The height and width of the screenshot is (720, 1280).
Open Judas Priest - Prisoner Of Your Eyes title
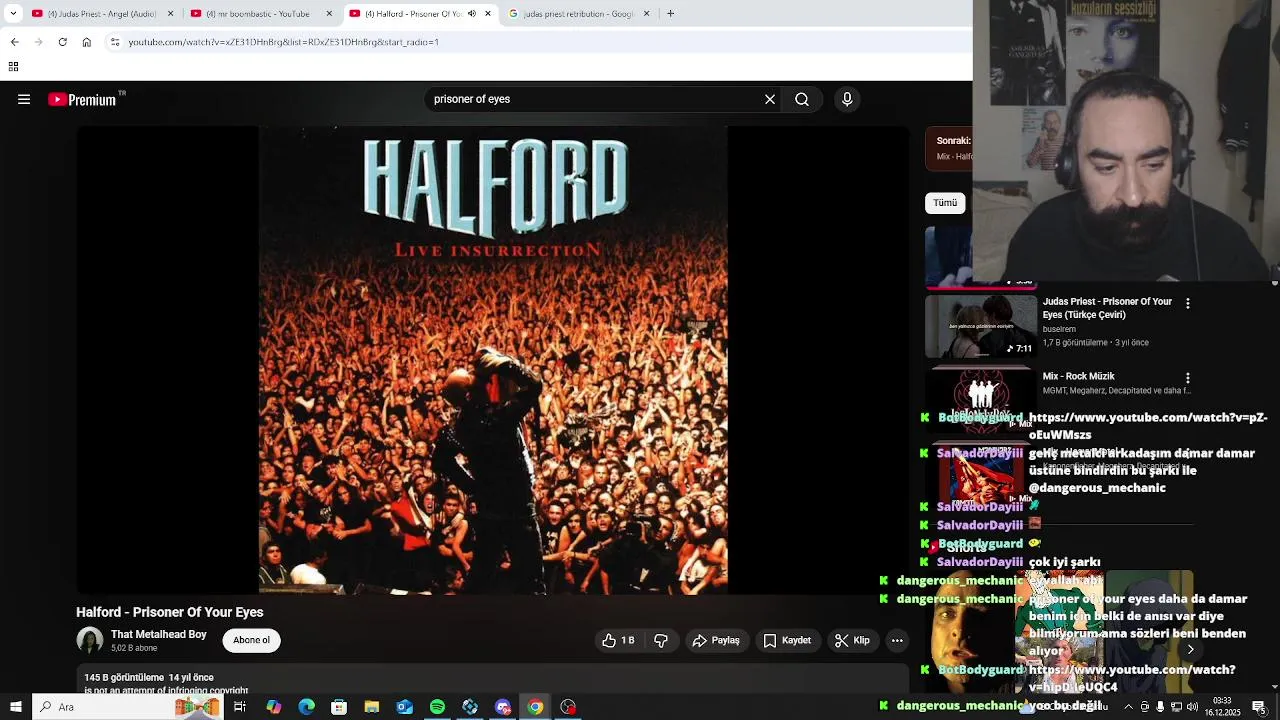pyautogui.click(x=1107, y=308)
